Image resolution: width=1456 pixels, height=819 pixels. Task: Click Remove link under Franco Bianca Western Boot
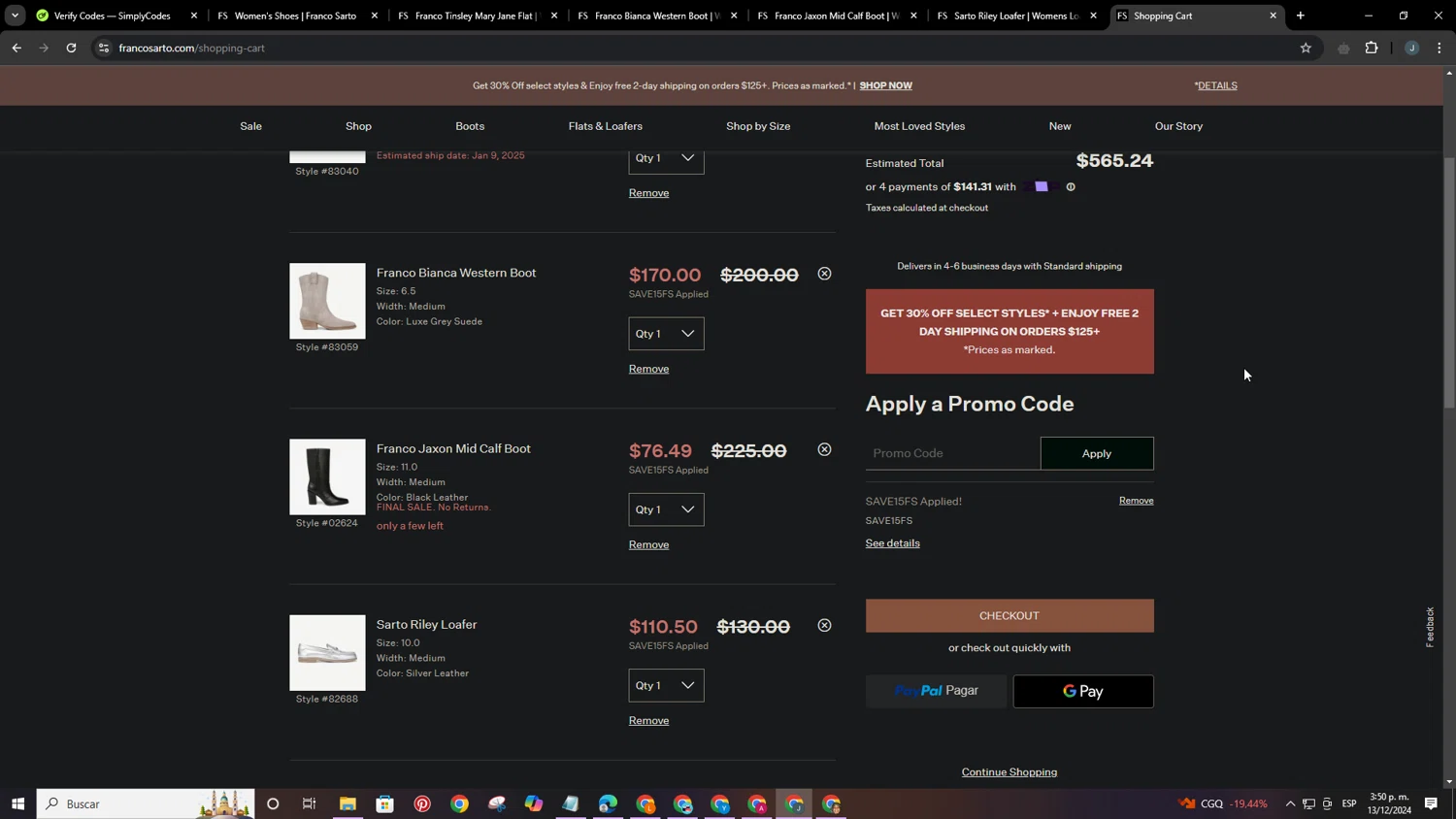[x=648, y=369]
